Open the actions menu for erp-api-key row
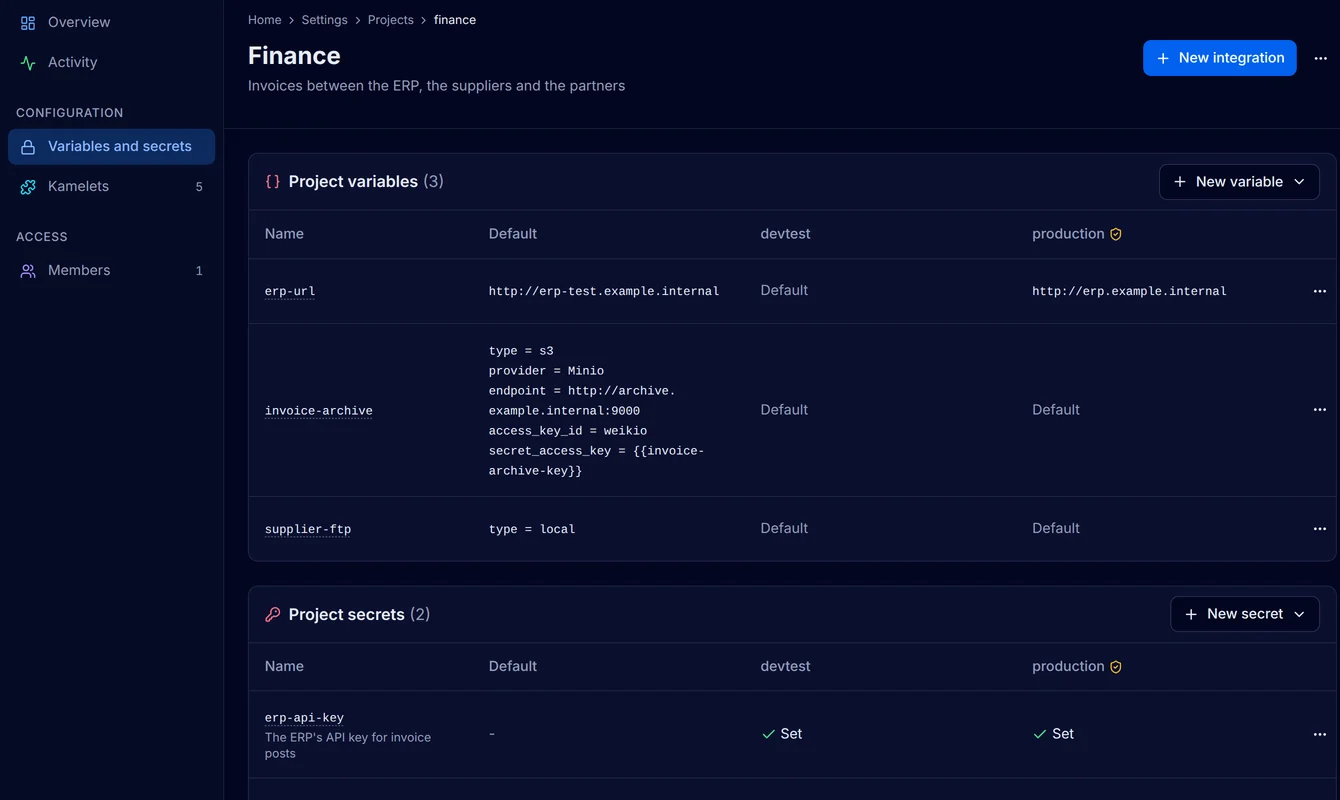This screenshot has width=1340, height=800. (x=1320, y=735)
